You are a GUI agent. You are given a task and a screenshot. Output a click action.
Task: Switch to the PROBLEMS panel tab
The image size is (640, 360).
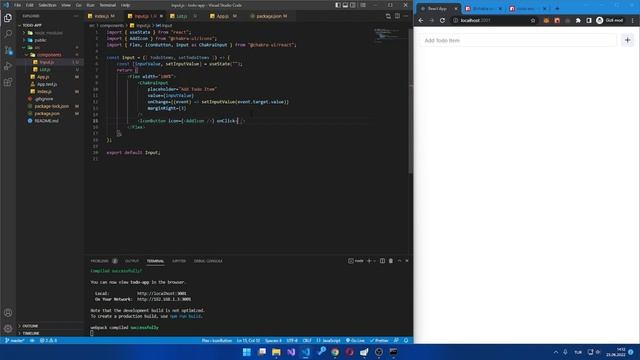(x=100, y=261)
